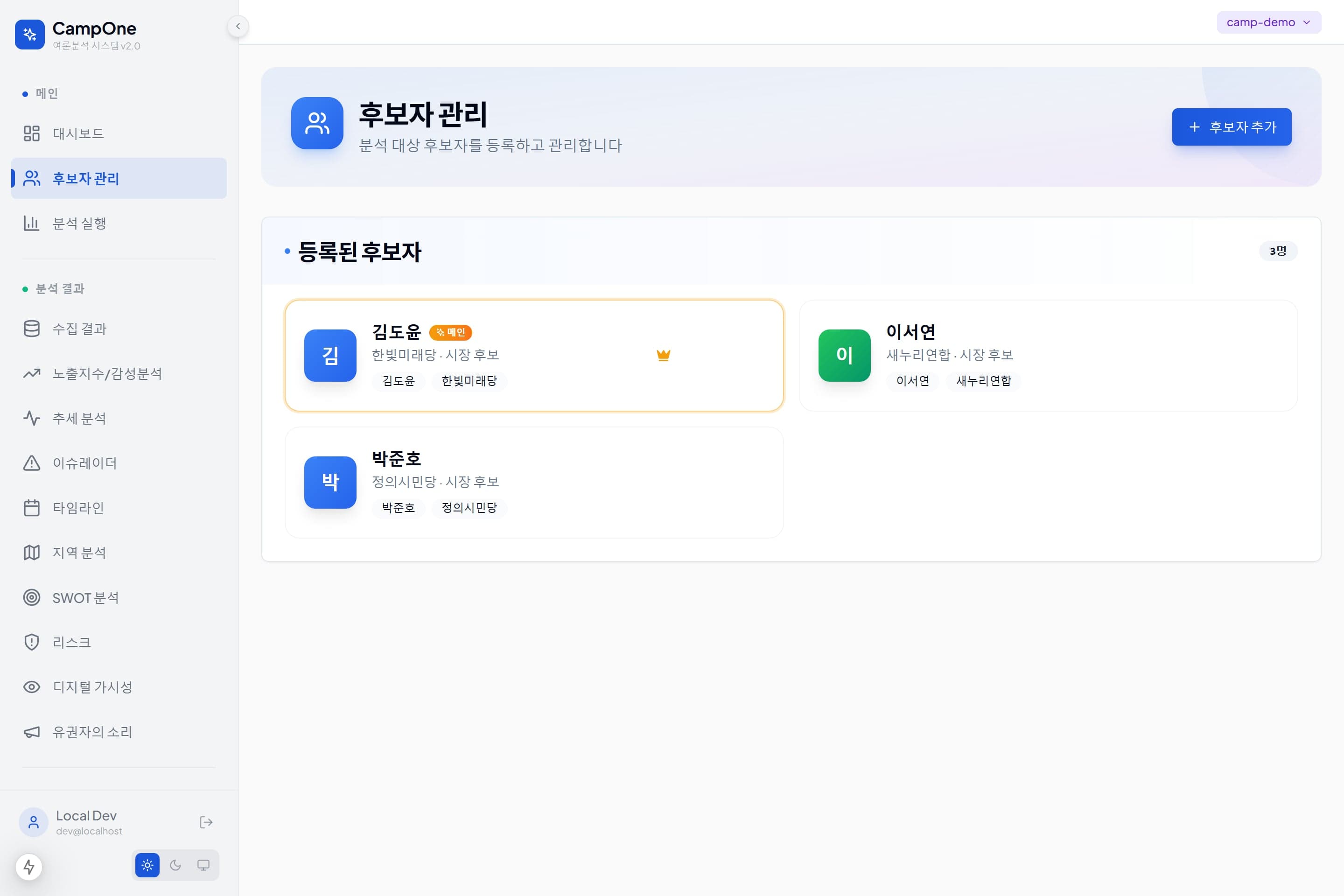Click the Local Dev user avatar

(34, 822)
